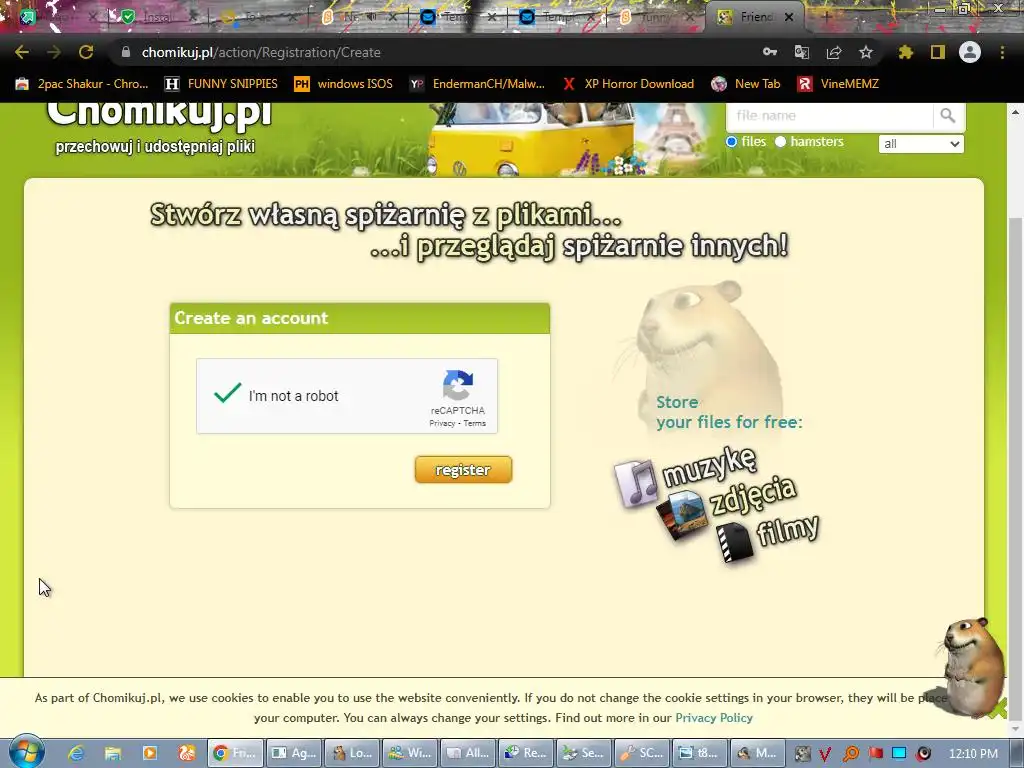Screen dimensions: 1024x768
Task: Click the film clapper icon beside filmy
Action: point(735,542)
